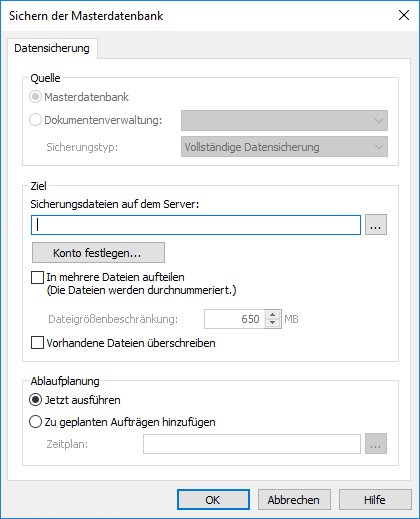Screen dimensions: 420x519
Task: Click browse button next to server backup path
Action: [376, 225]
